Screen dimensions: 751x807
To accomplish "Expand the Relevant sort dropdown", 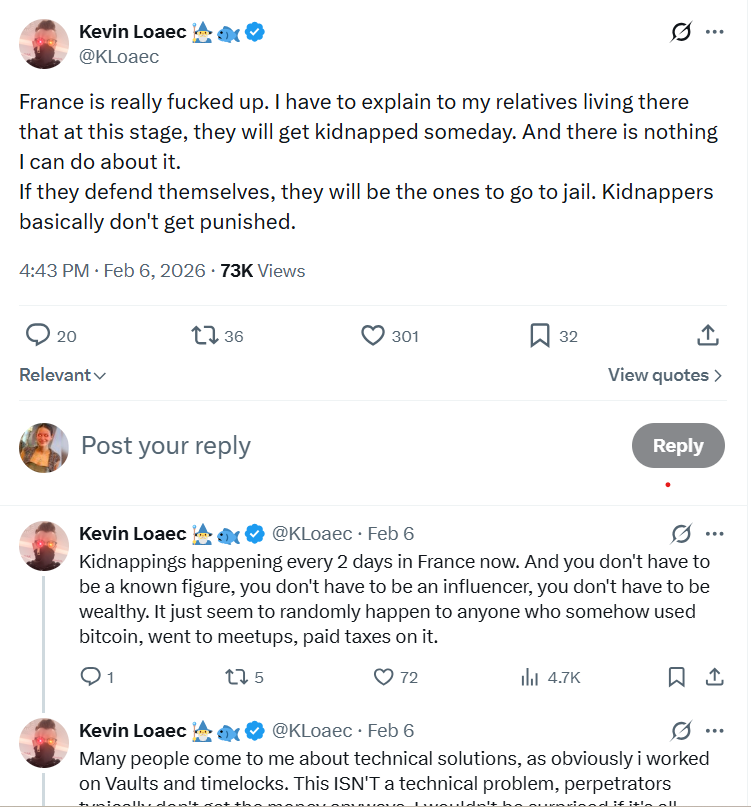I will point(63,376).
